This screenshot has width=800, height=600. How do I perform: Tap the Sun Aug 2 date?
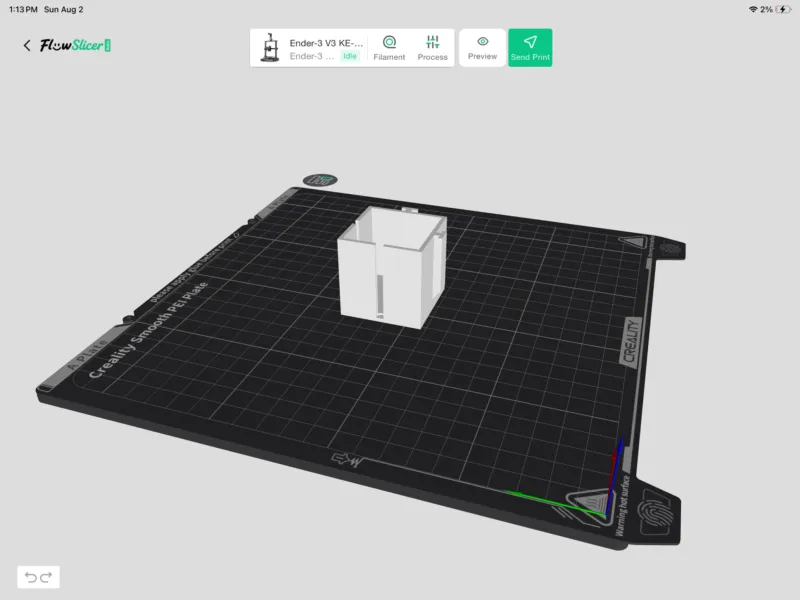[x=64, y=9]
